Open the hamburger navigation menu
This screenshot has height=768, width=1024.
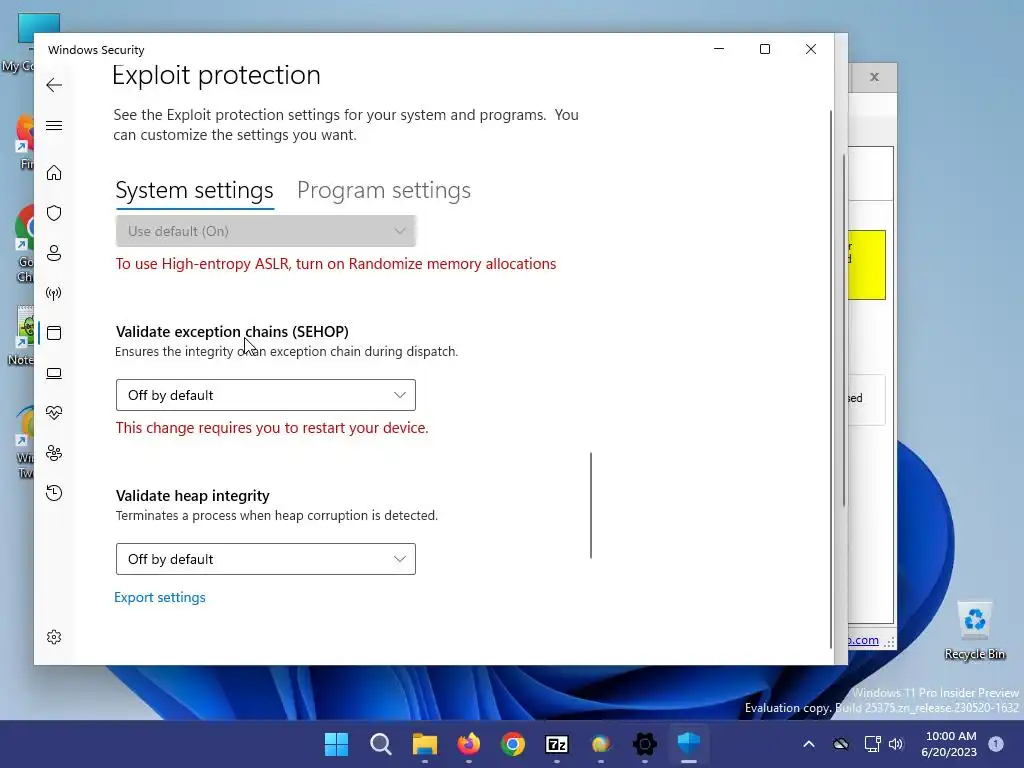(54, 125)
